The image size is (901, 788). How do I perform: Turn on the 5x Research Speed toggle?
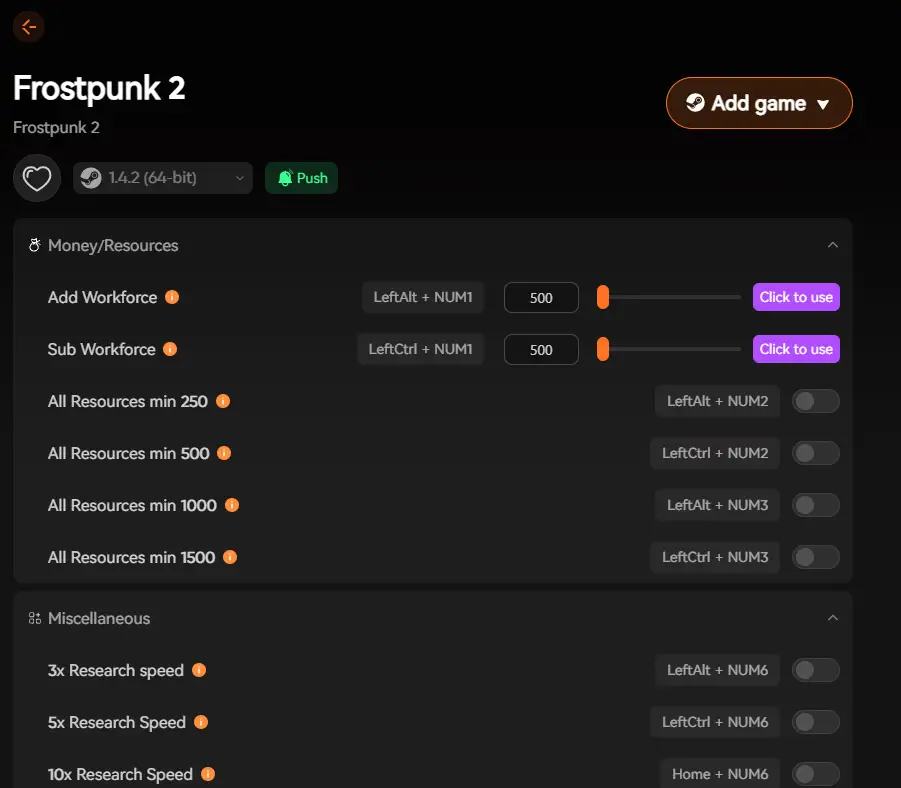point(815,721)
